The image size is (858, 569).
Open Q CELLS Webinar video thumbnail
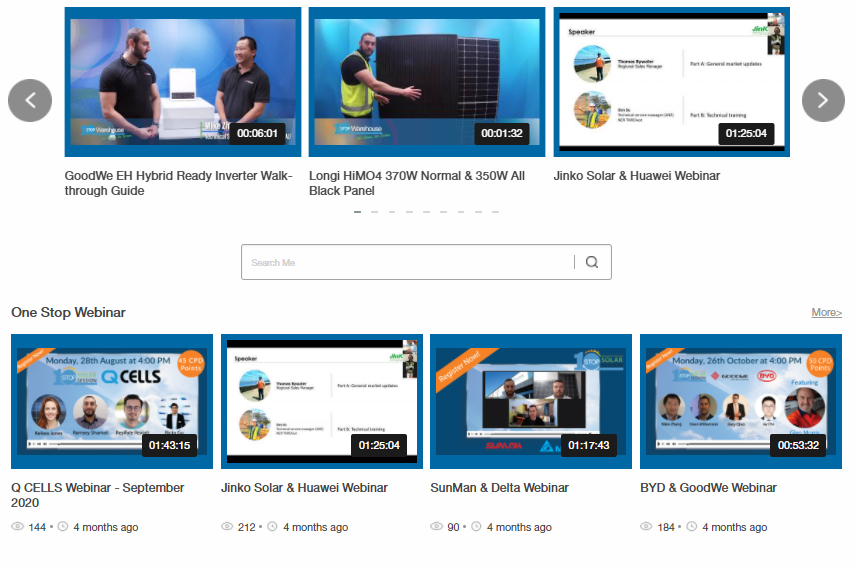112,402
